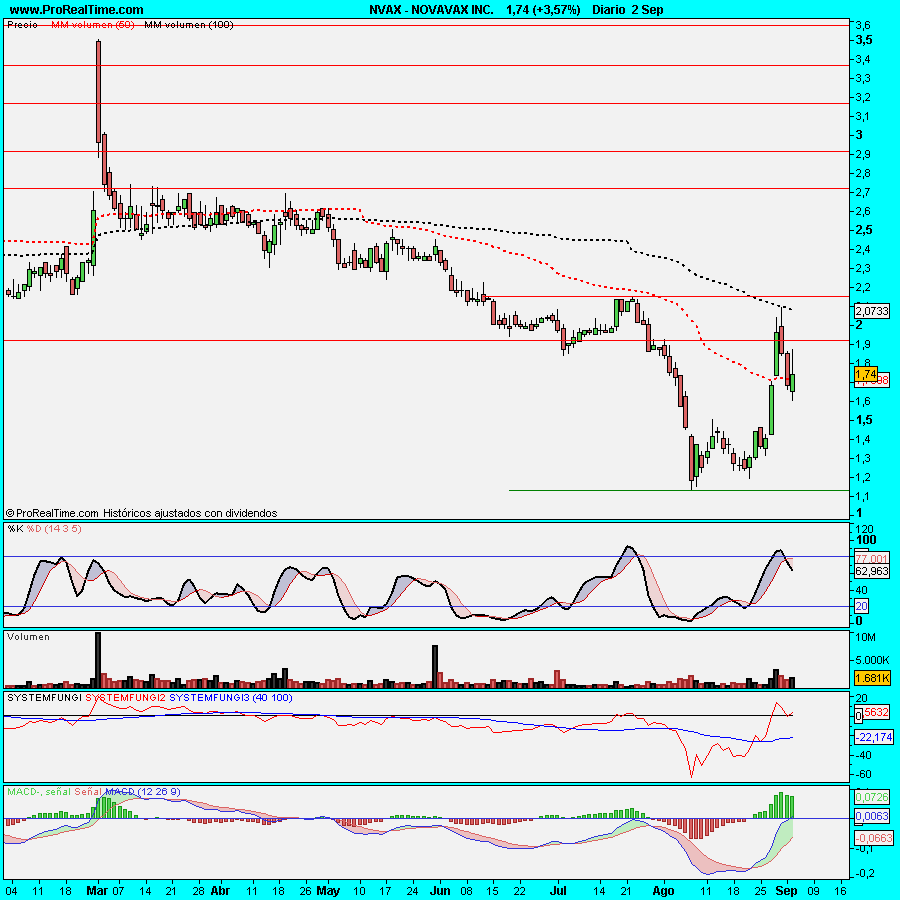Screen dimensions: 900x900
Task: Select the Precio indicator label
Action: click(x=22, y=25)
